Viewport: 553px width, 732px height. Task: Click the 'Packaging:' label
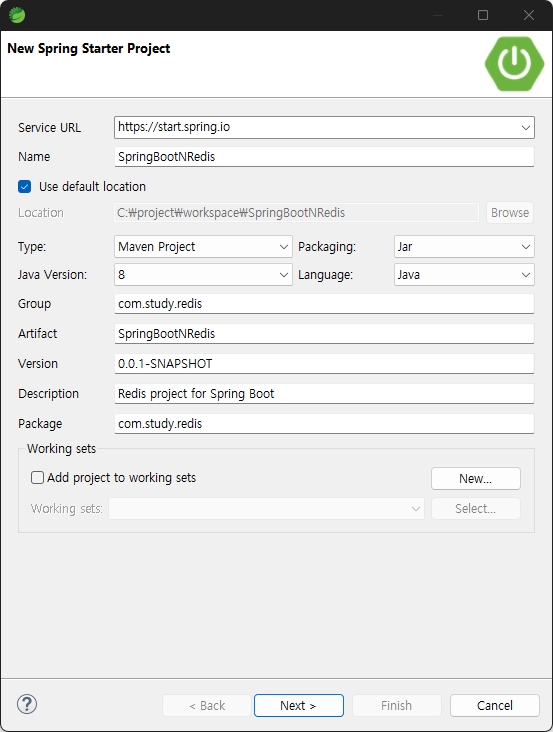(327, 246)
